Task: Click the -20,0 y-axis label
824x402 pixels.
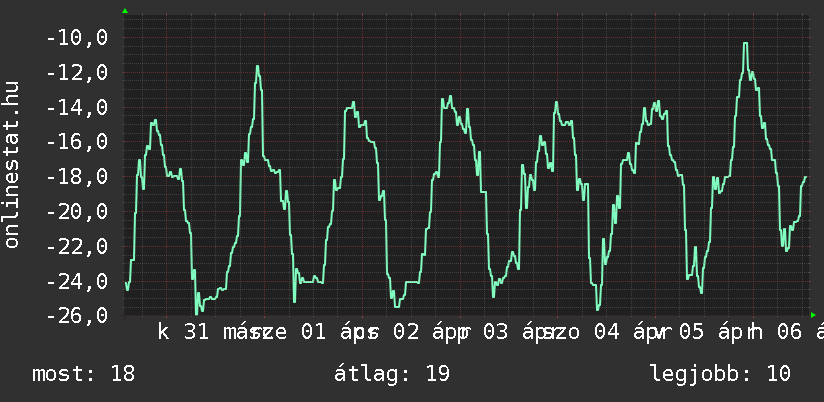Action: coord(77,212)
